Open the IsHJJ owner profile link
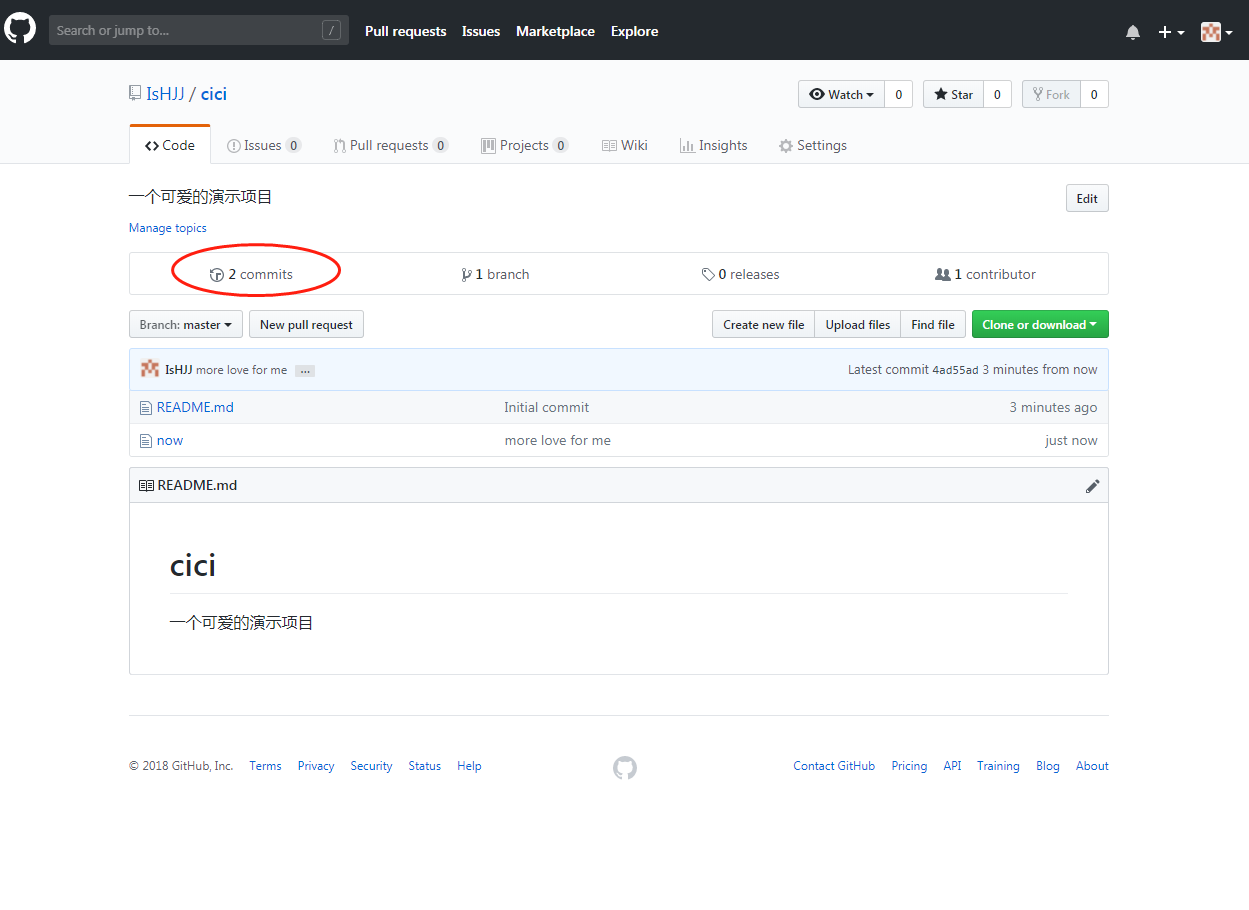 (x=165, y=94)
